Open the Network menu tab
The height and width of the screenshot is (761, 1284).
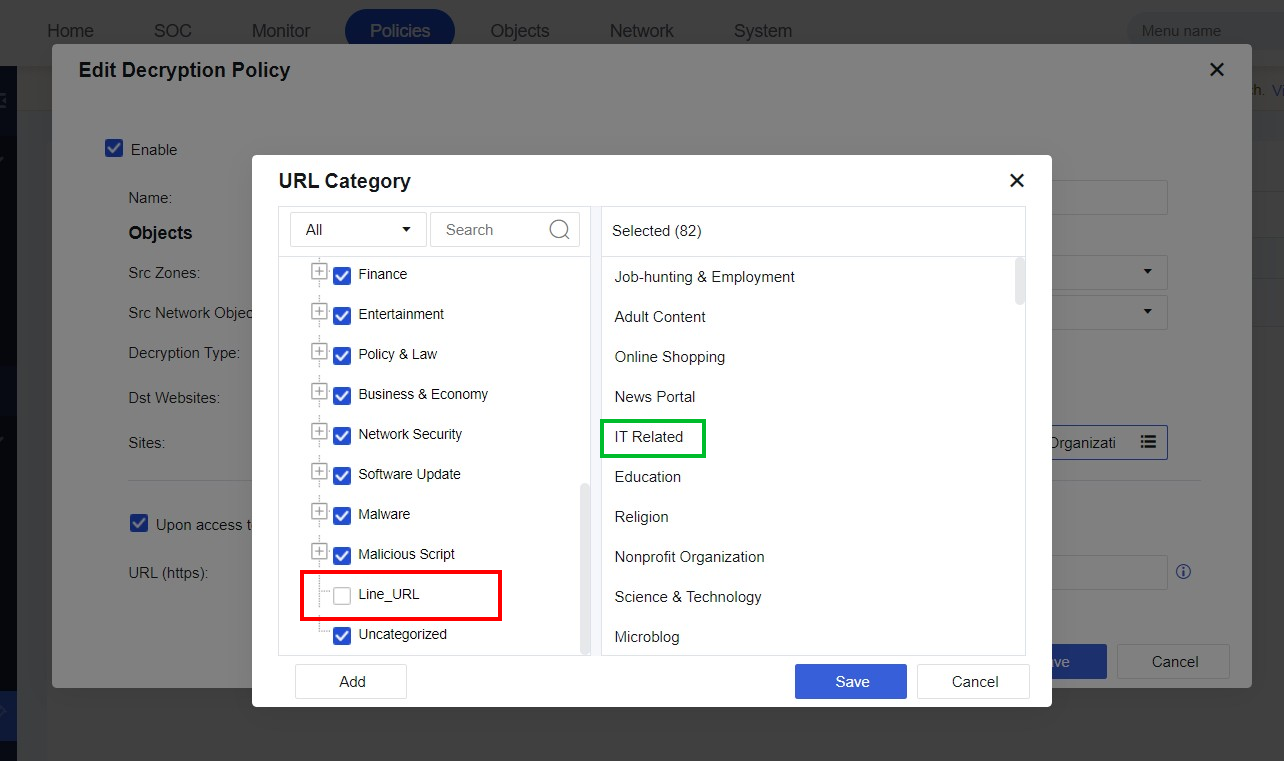pos(642,31)
